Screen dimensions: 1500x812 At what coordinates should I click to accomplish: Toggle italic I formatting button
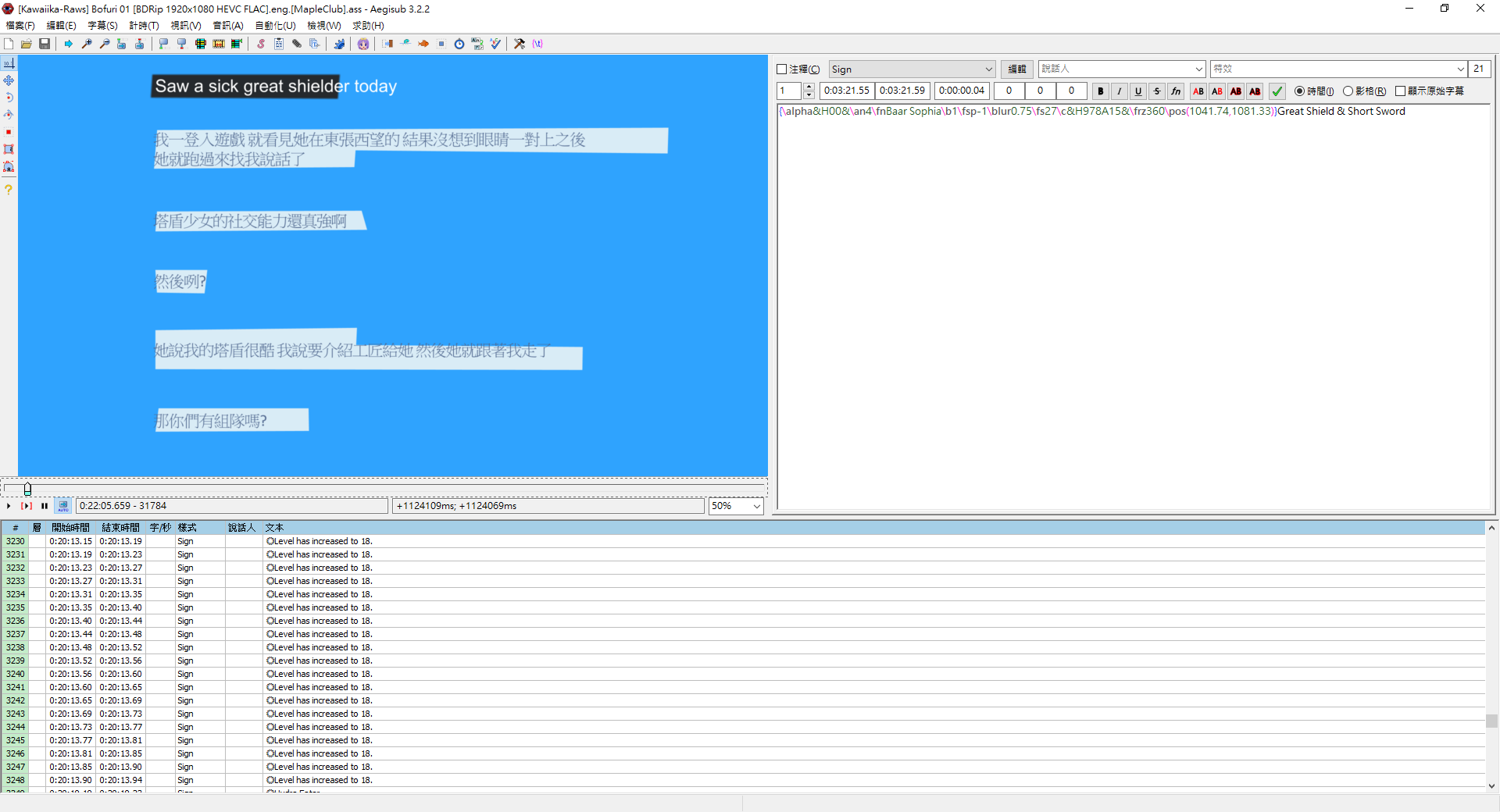(1120, 91)
